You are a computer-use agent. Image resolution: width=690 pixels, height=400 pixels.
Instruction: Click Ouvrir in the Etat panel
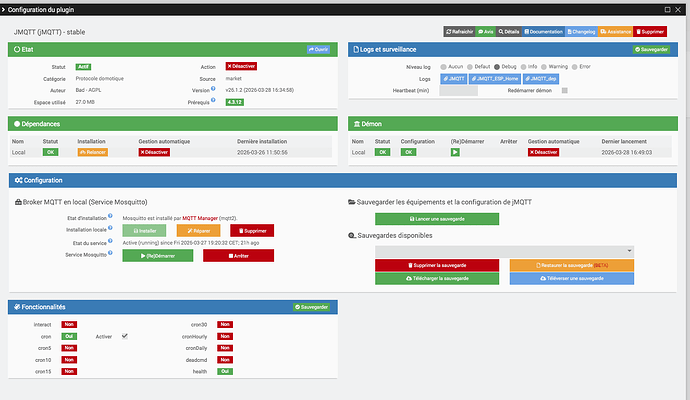click(318, 49)
